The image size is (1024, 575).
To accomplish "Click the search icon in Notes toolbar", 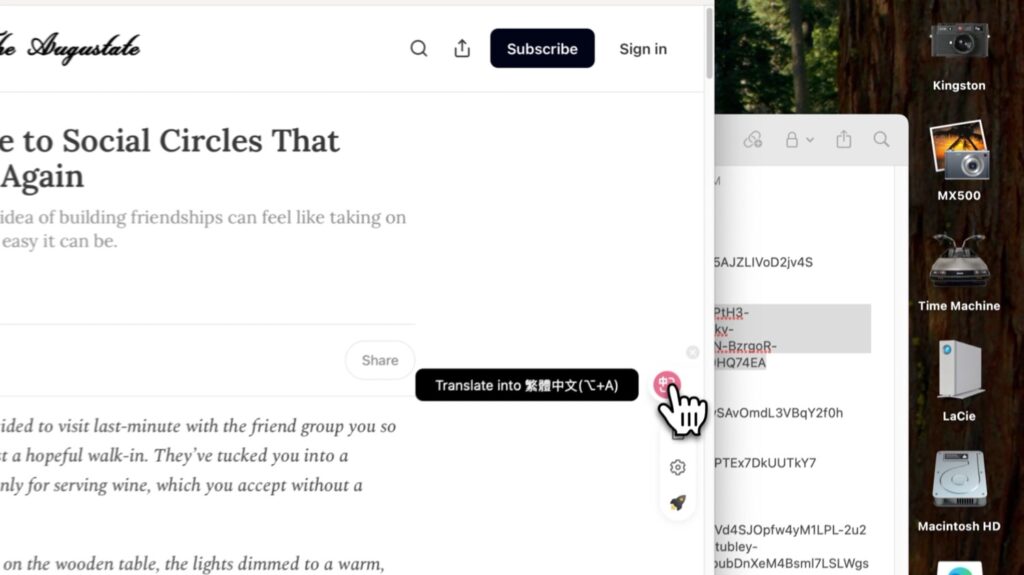I will [881, 139].
